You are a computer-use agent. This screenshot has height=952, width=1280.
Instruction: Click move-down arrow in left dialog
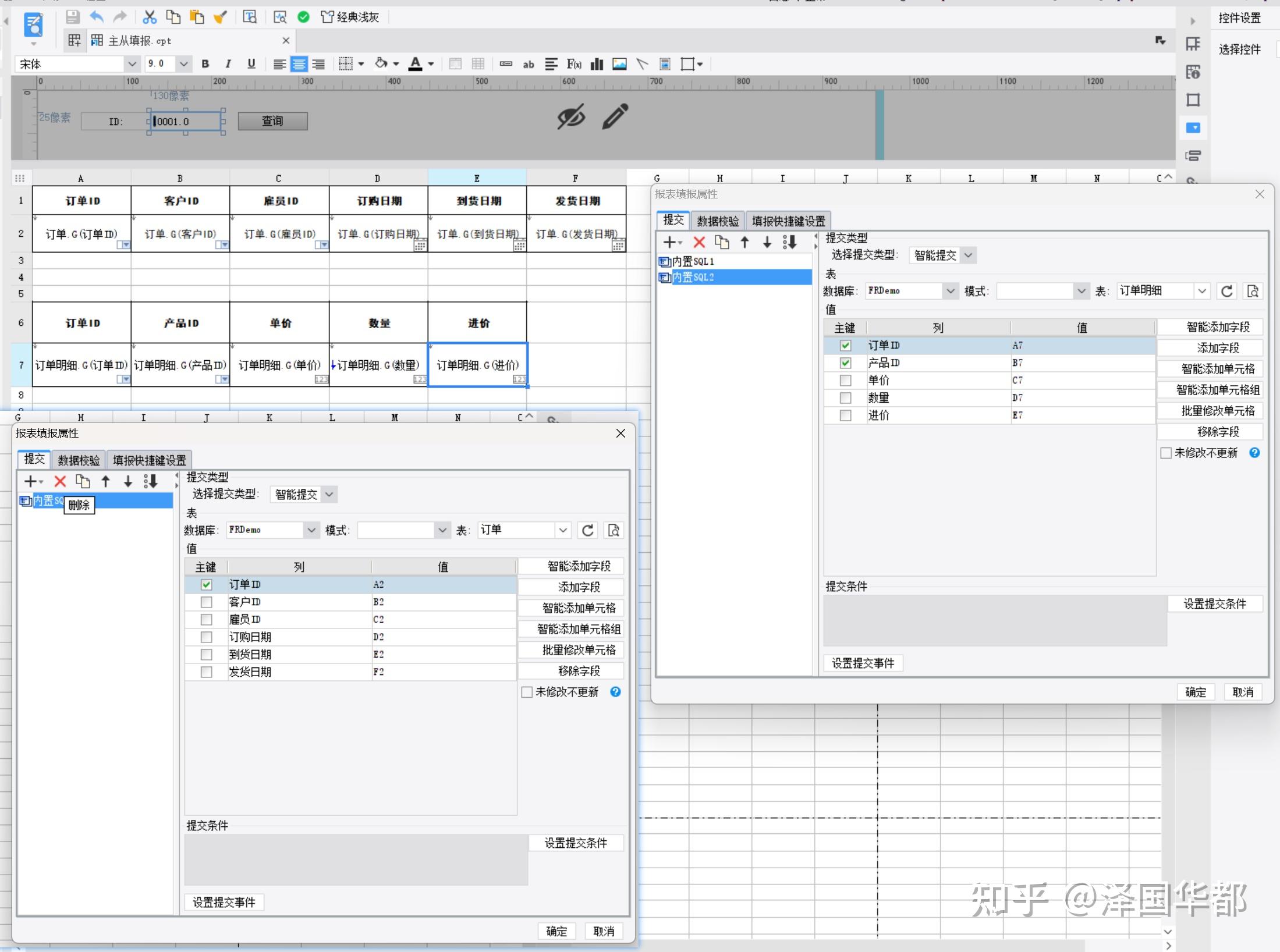[128, 481]
